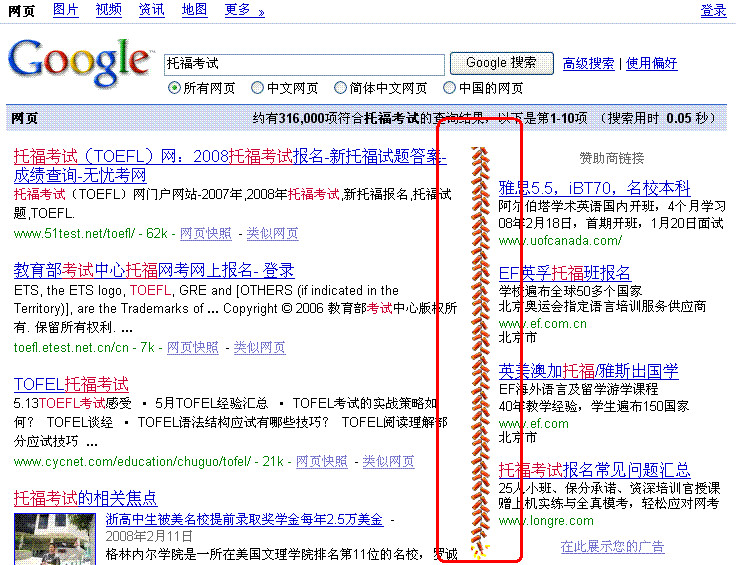
Task: Open the 英美澳加托福/雅斯出国学 ad
Action: tap(588, 371)
